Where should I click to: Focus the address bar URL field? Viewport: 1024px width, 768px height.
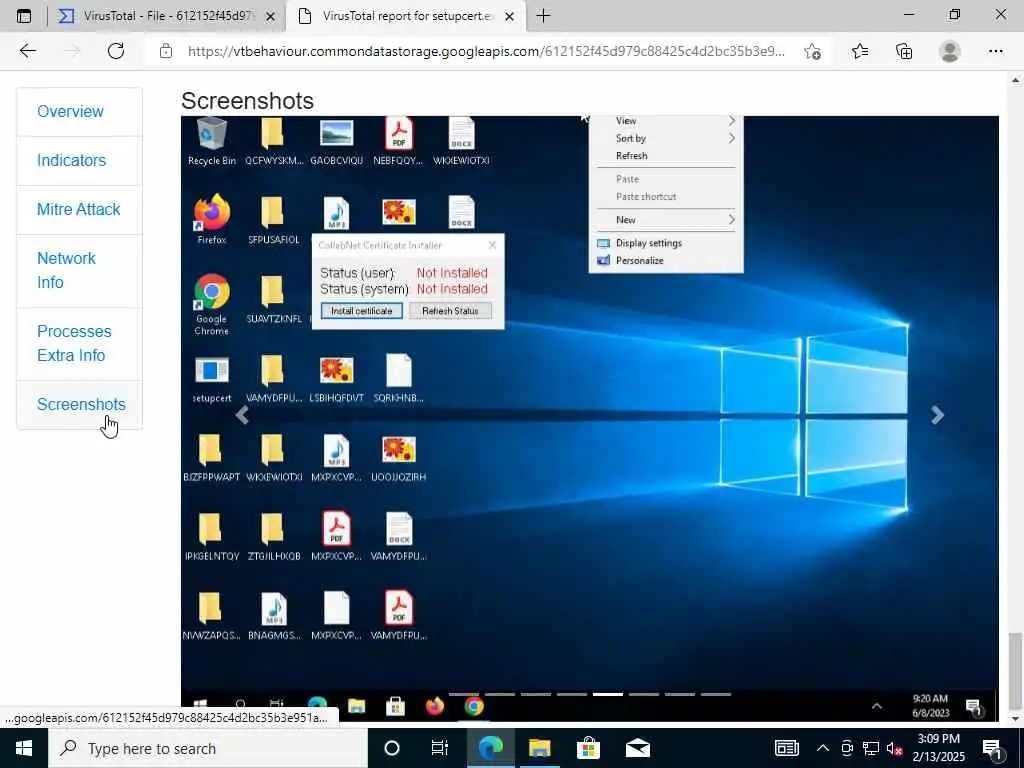[x=487, y=51]
